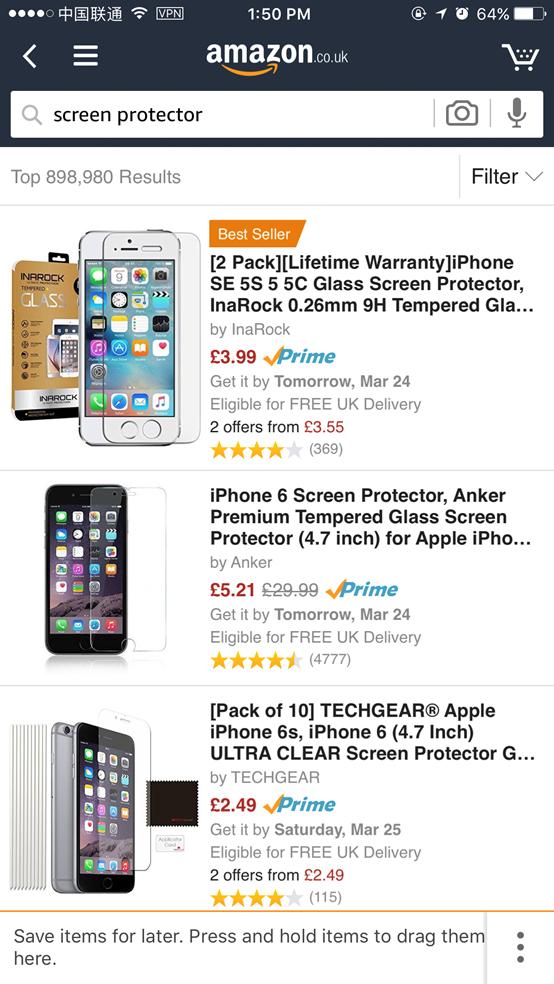Tap the Best Seller badge
This screenshot has width=554, height=984.
pos(257,234)
